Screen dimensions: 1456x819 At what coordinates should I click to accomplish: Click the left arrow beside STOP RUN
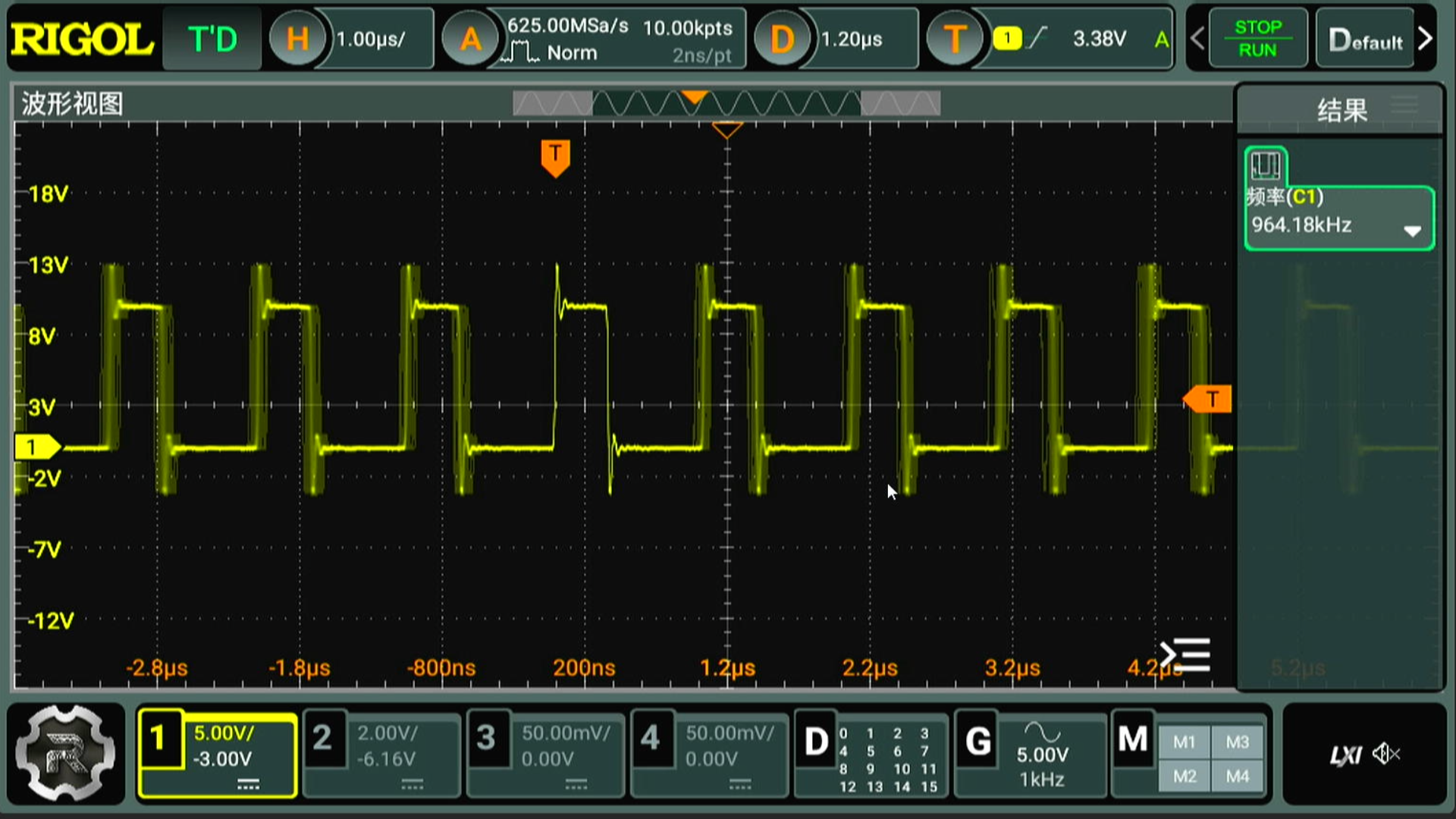click(1197, 39)
